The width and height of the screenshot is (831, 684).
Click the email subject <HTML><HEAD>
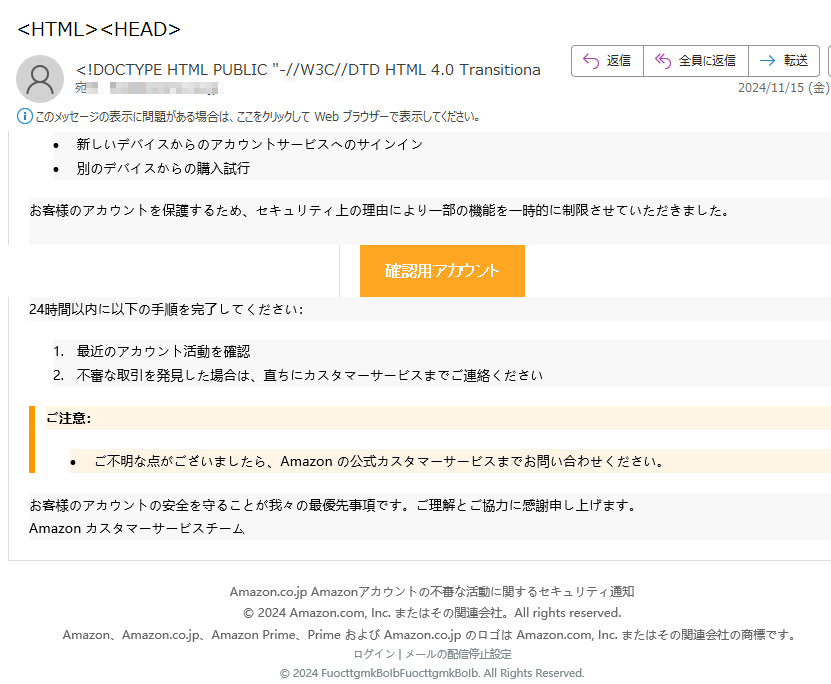(x=99, y=29)
